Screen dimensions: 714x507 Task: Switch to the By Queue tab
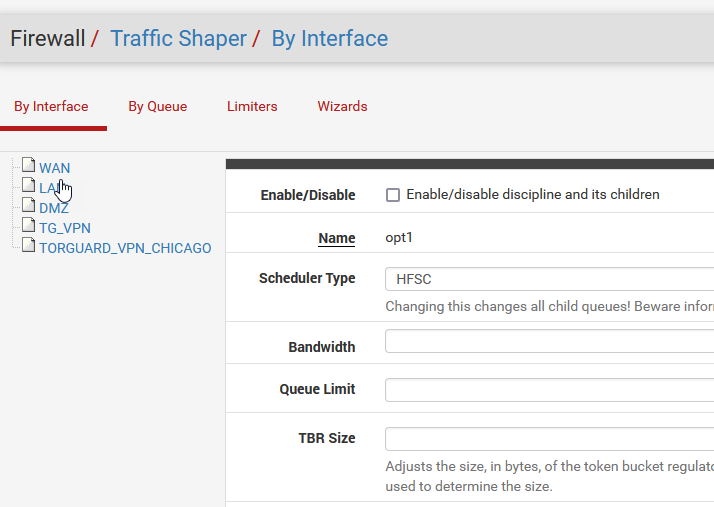click(x=157, y=106)
